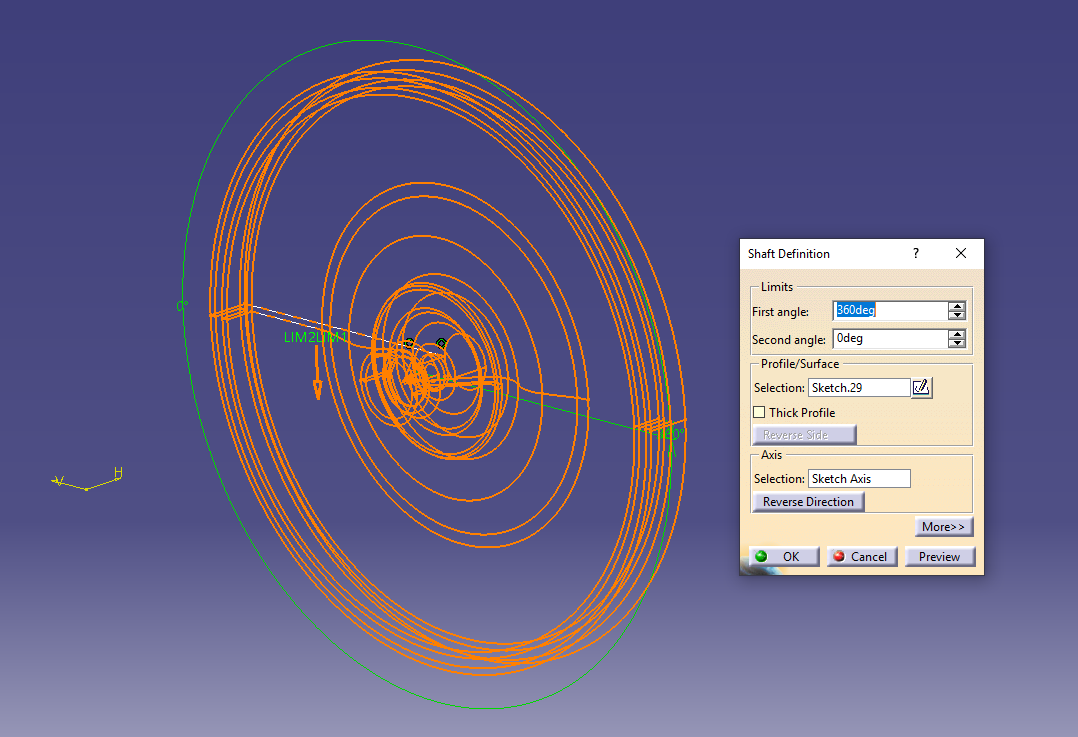
Task: Click the green sphere icon on OK button
Action: [760, 556]
